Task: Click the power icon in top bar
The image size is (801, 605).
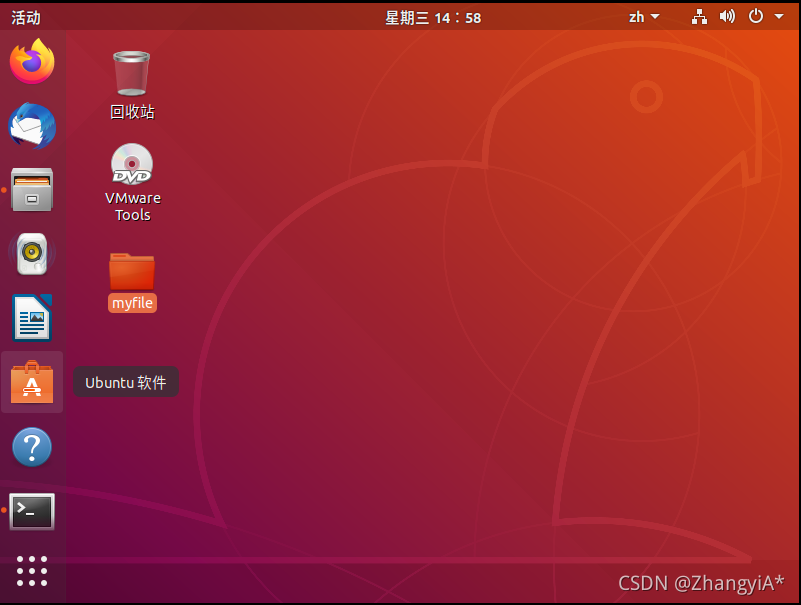Action: (x=756, y=16)
